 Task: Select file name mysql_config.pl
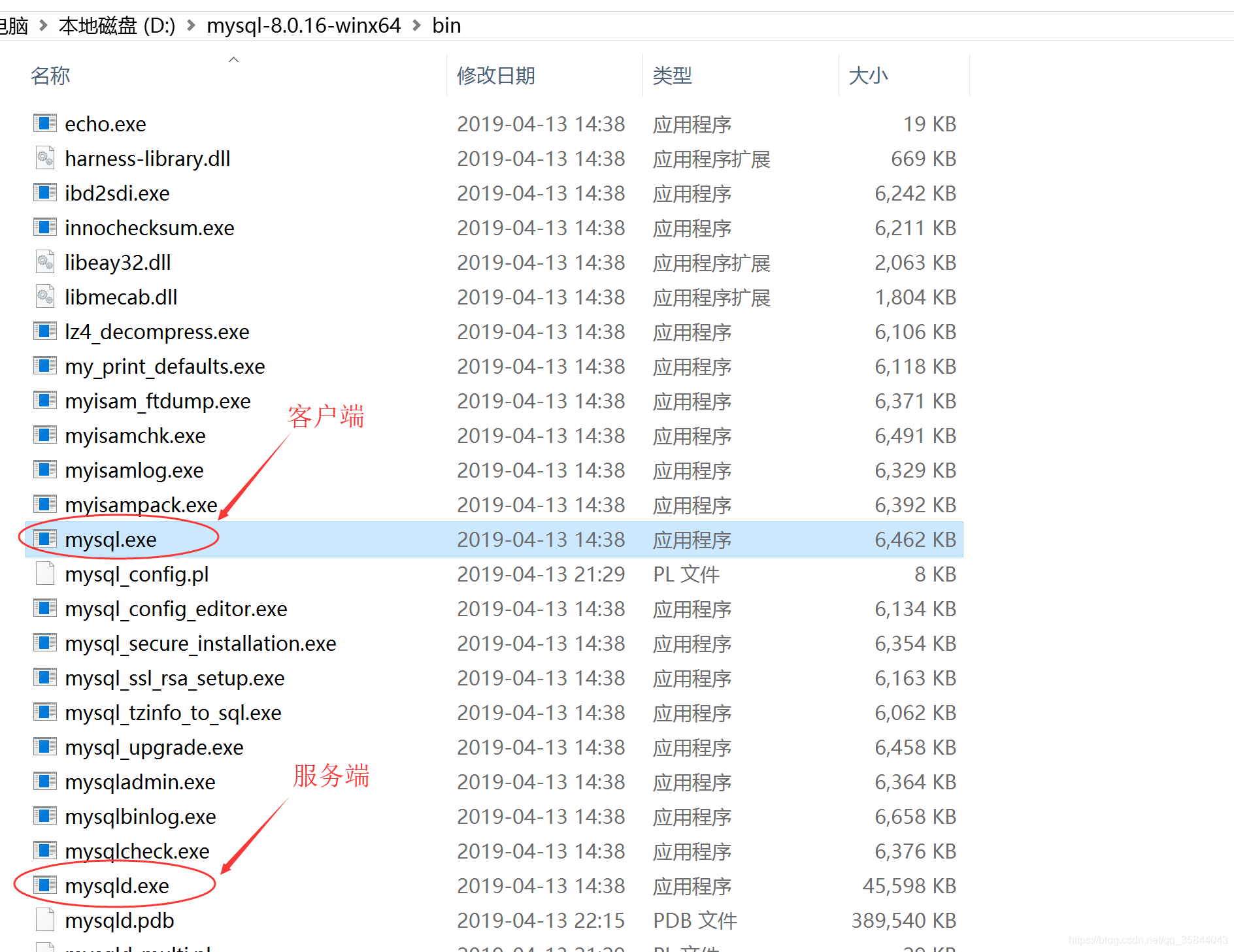coord(137,574)
